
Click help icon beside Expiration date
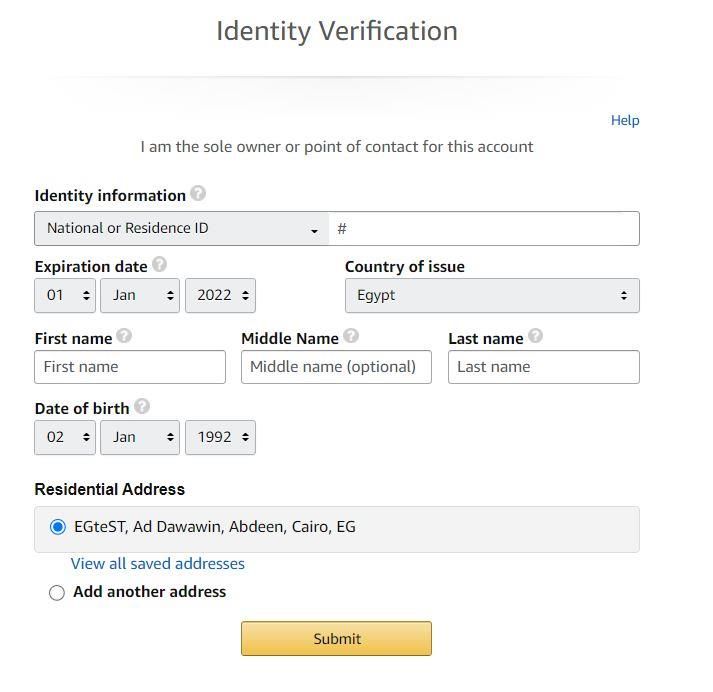[x=159, y=264]
